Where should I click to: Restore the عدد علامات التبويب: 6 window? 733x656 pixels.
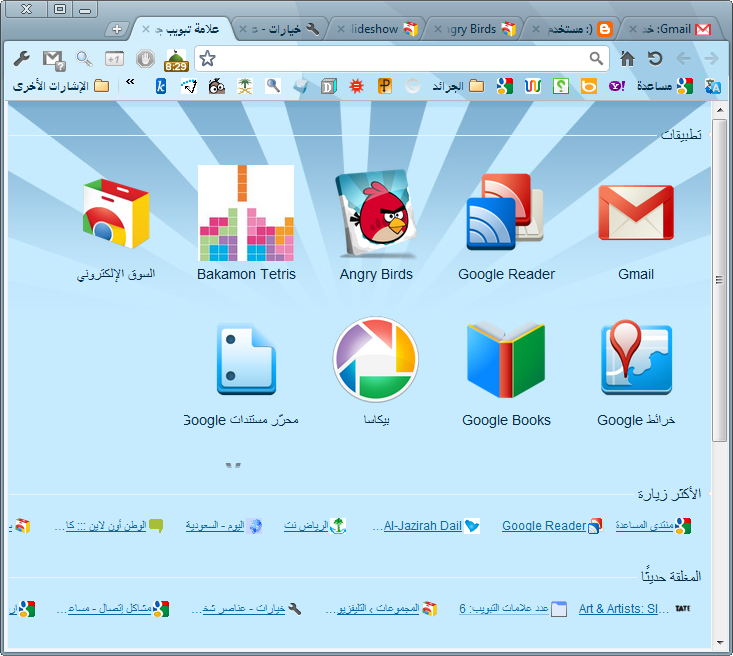point(513,609)
